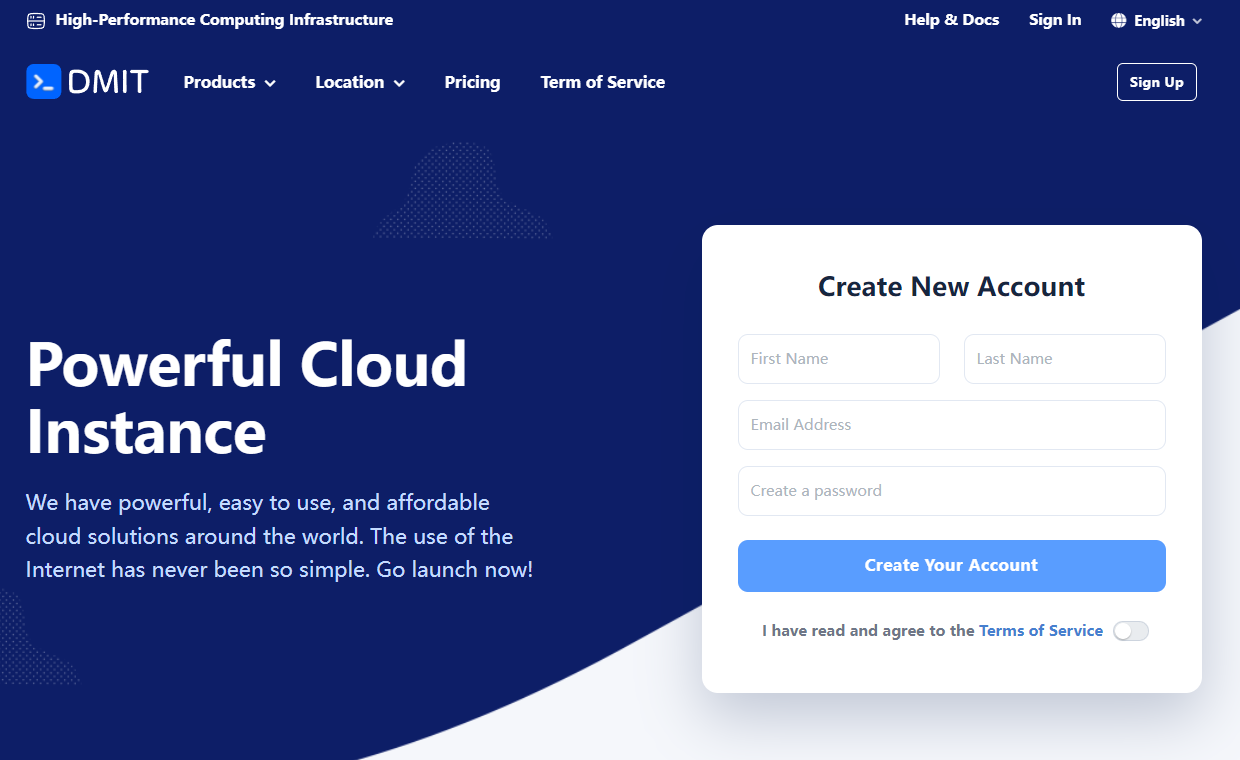Screen dimensions: 1240x760
Task: Click the "Powerful Cloud Instance" headline
Action: pos(247,397)
